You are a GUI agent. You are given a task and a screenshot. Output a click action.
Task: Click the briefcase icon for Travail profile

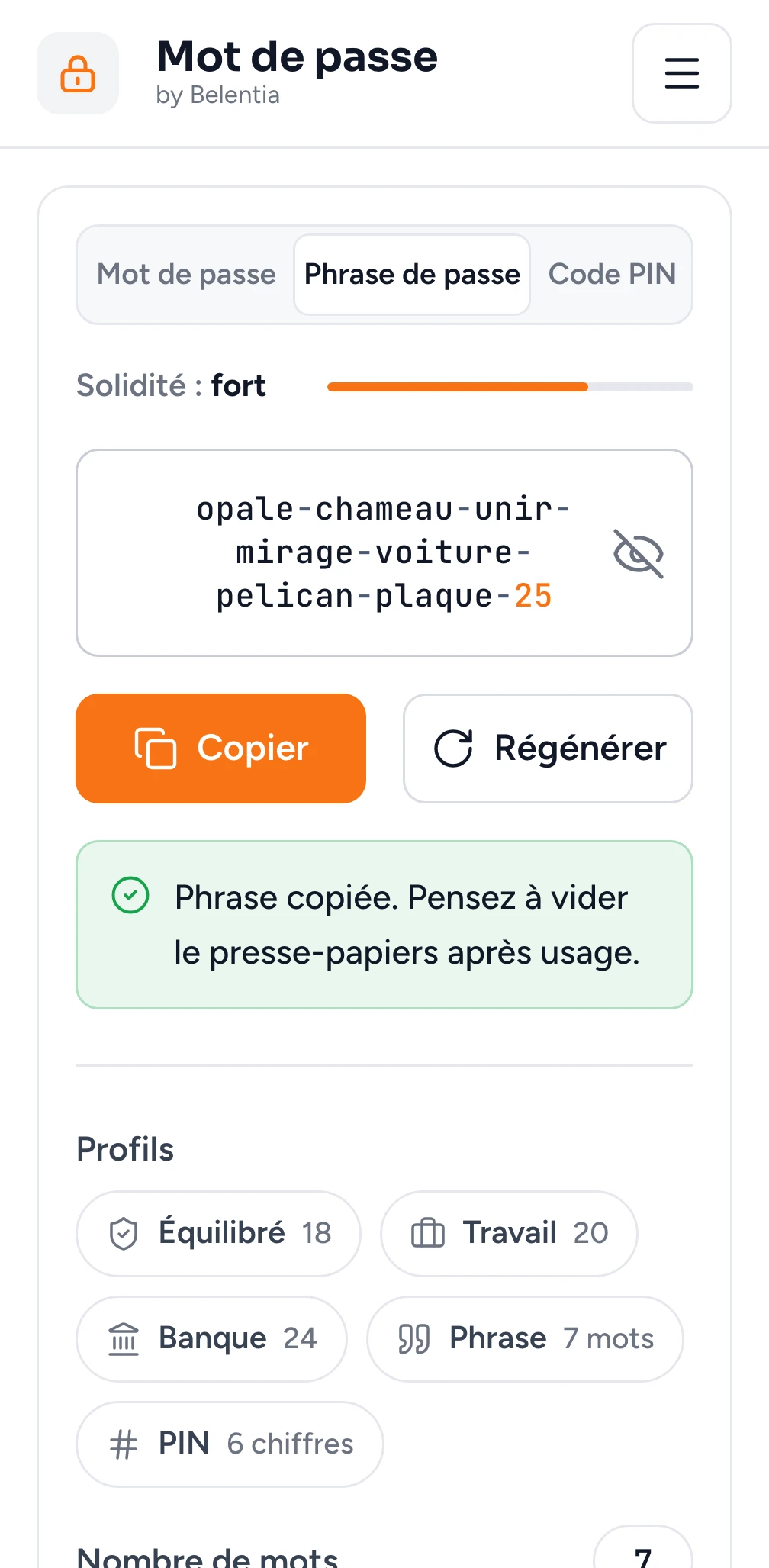(x=428, y=1233)
